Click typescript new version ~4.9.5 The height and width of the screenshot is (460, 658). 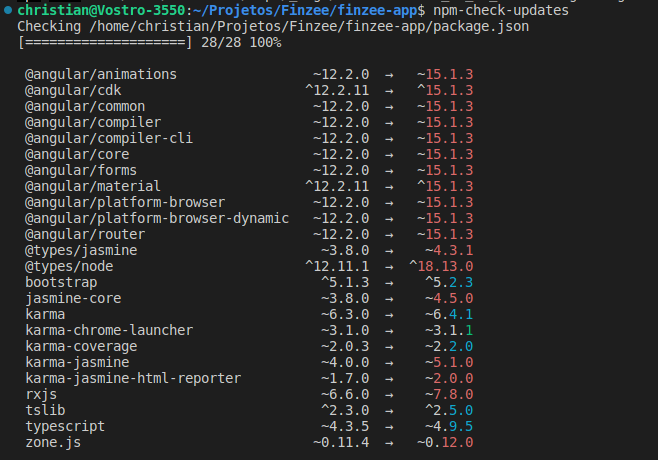(449, 426)
